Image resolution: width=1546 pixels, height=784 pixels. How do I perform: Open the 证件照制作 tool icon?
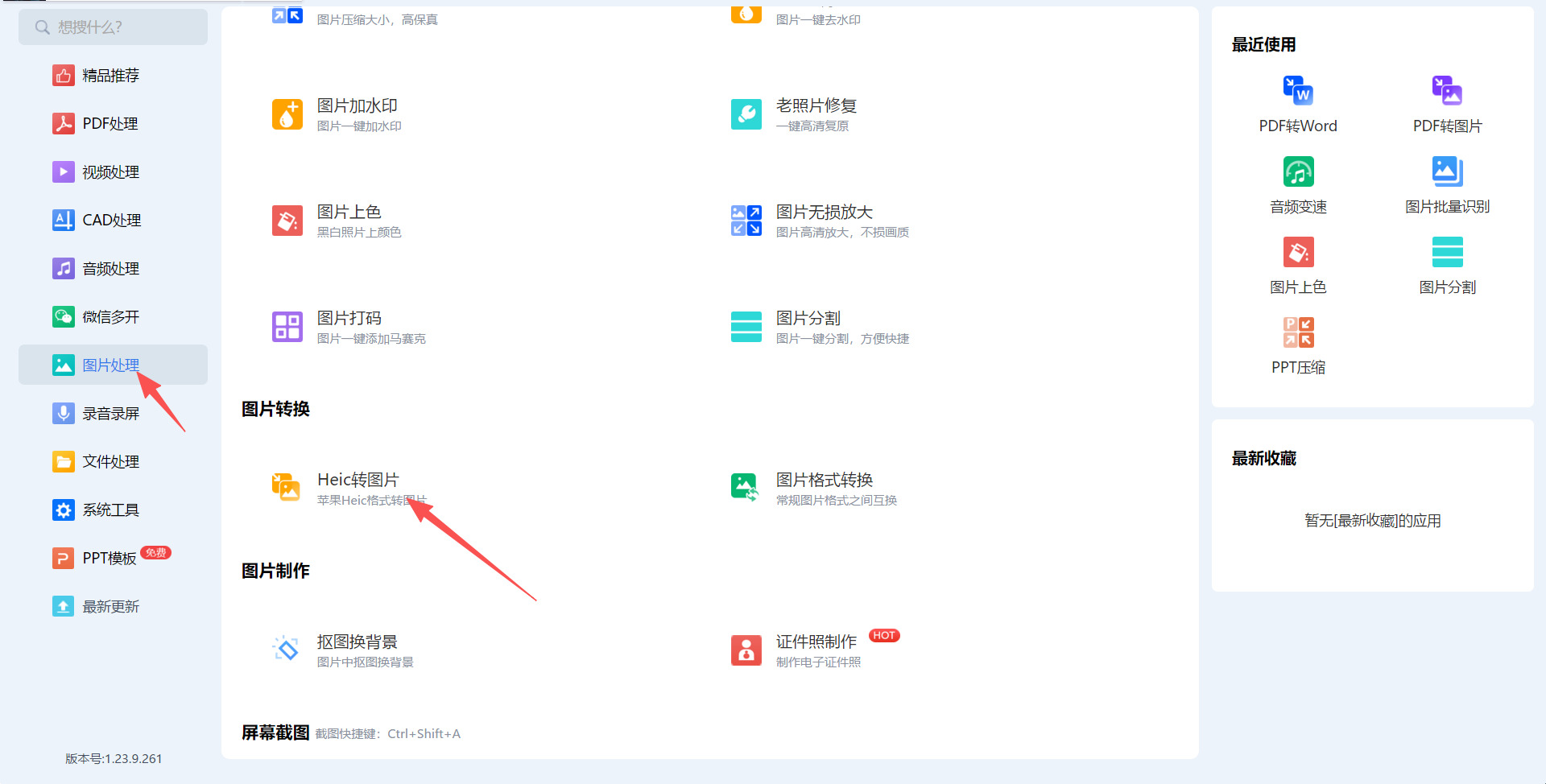tap(746, 650)
